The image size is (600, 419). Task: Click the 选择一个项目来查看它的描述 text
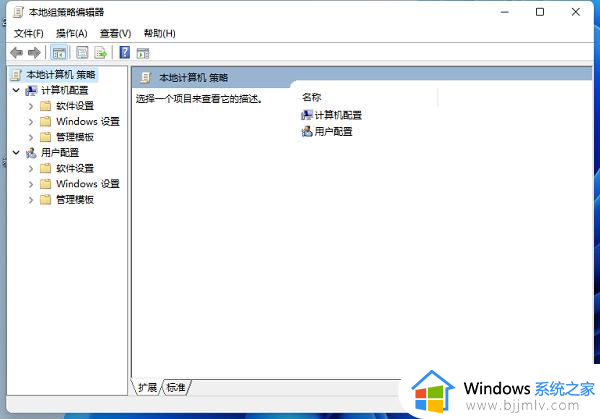199,99
